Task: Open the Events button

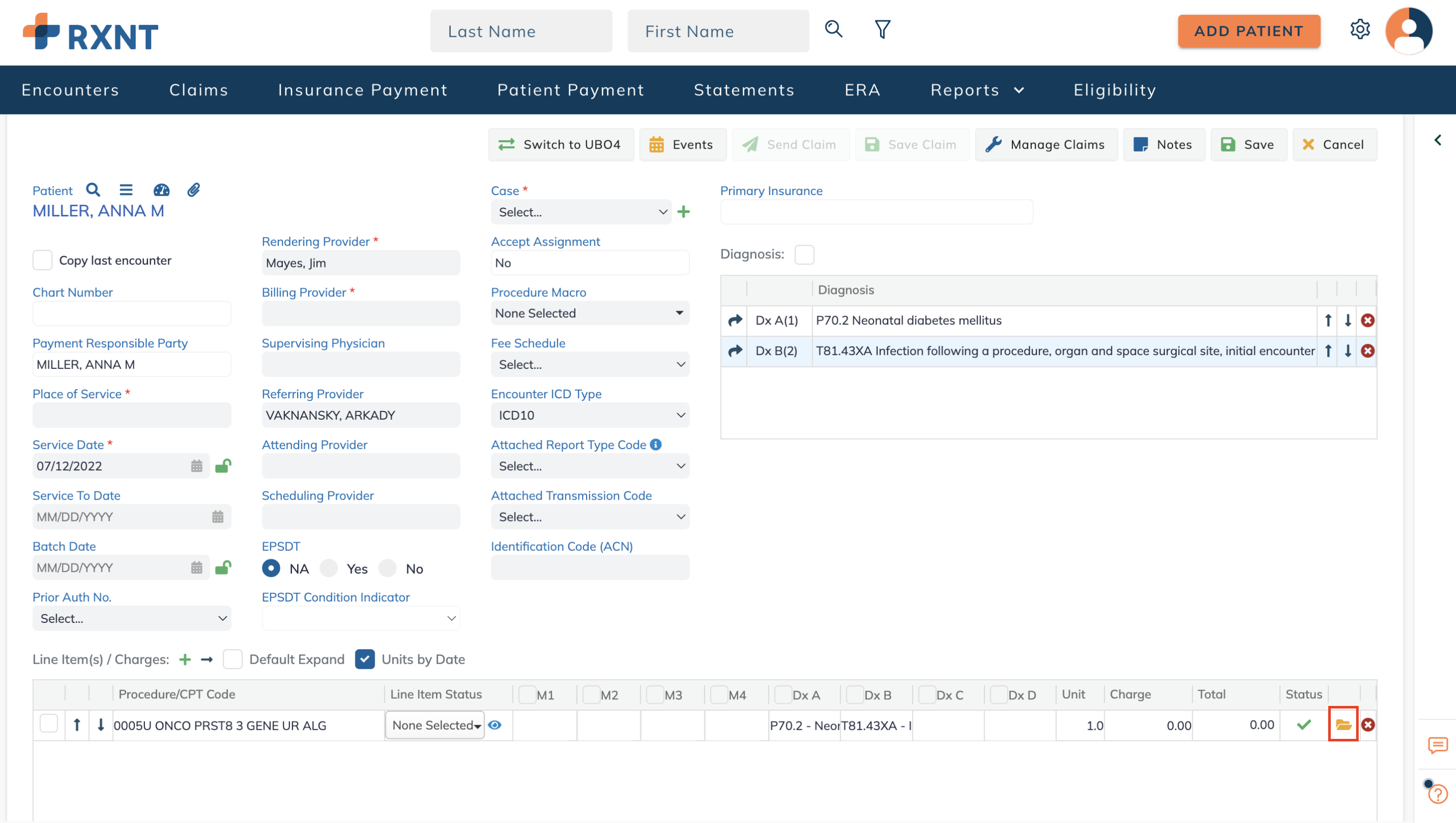Action: pyautogui.click(x=682, y=145)
